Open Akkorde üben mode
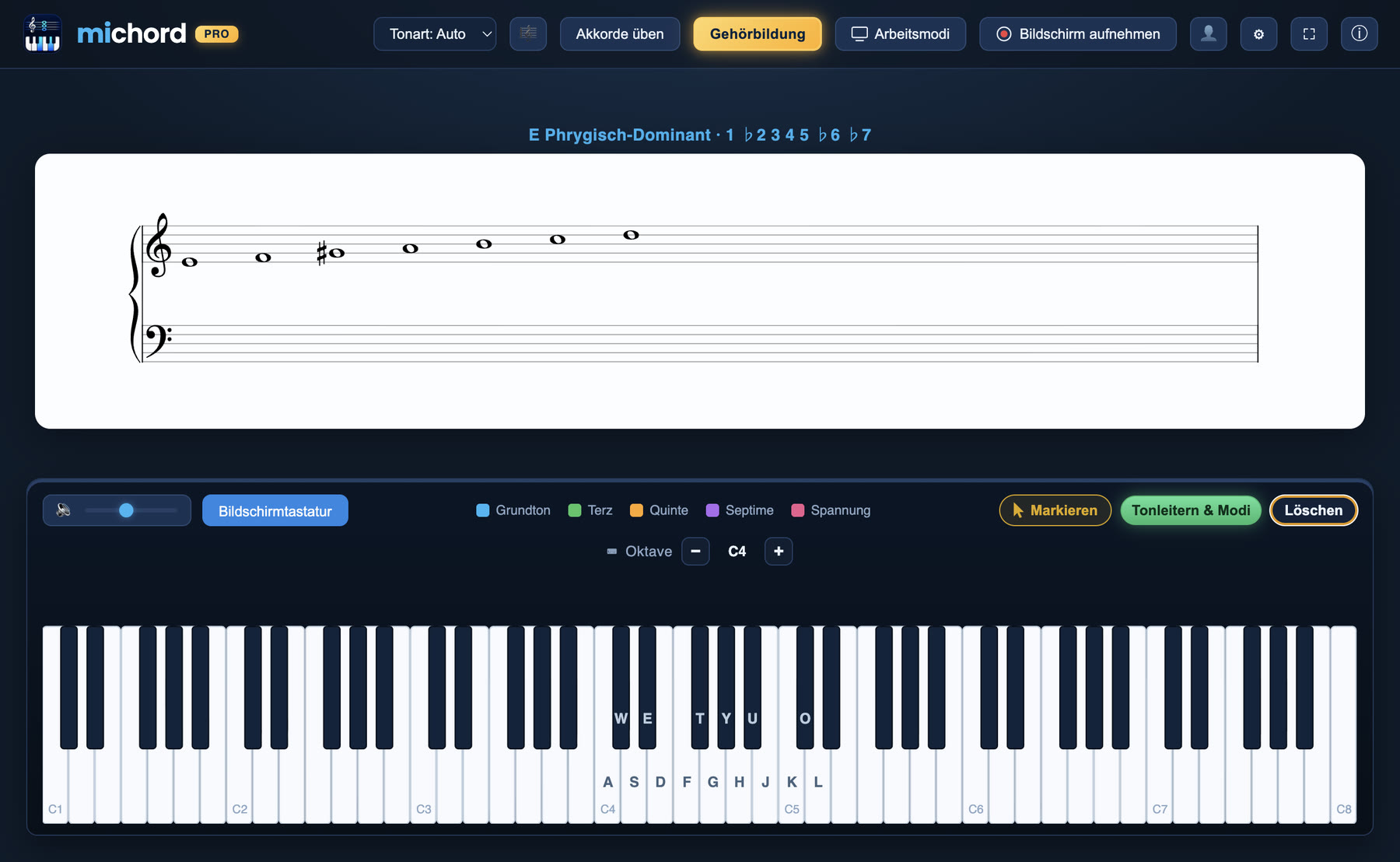The image size is (1400, 862). [x=620, y=33]
